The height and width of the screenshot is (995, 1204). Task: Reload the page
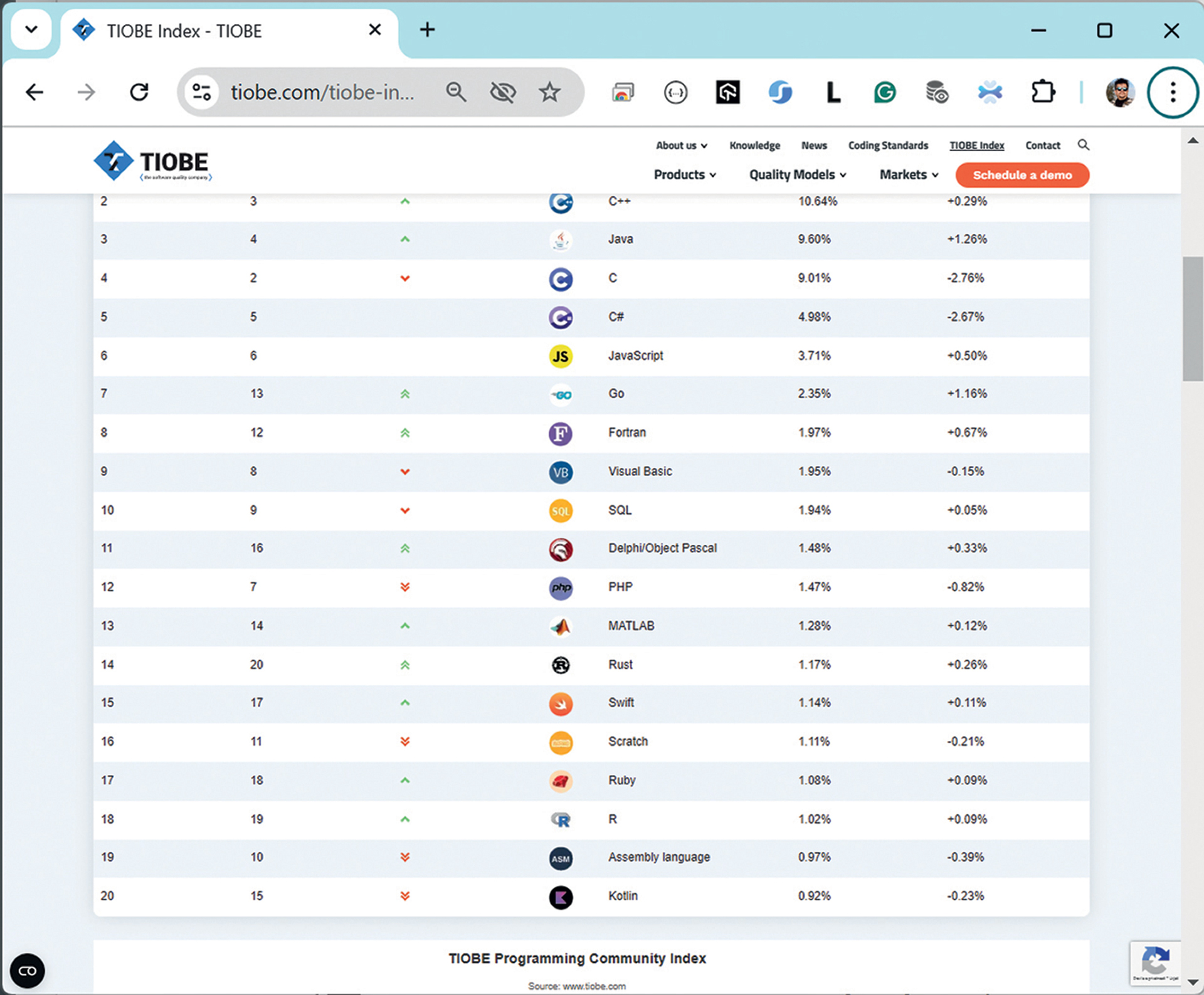[x=139, y=92]
